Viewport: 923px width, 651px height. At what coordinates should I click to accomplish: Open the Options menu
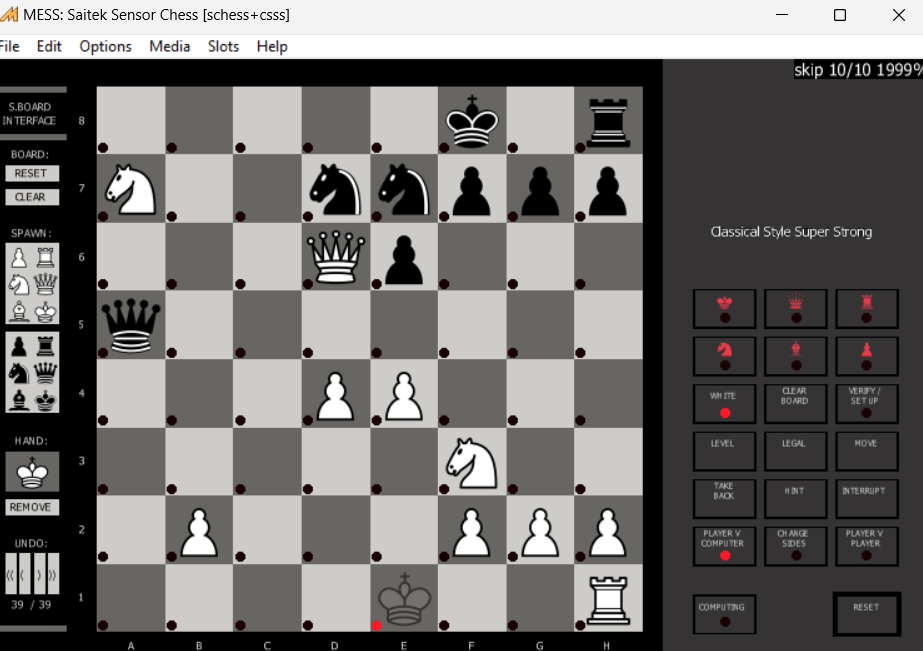[x=105, y=46]
